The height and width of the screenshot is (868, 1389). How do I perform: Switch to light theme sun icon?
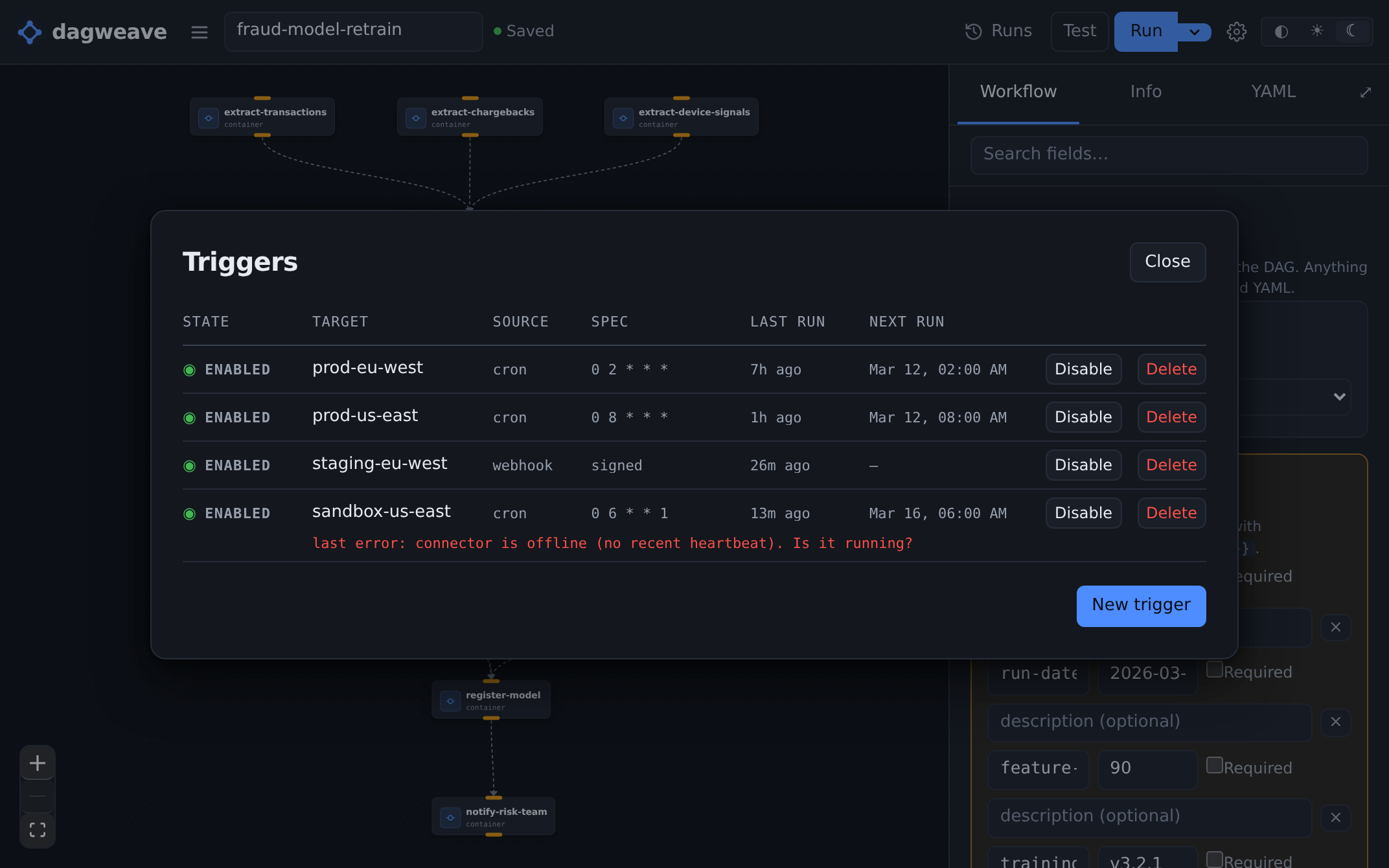(1317, 30)
